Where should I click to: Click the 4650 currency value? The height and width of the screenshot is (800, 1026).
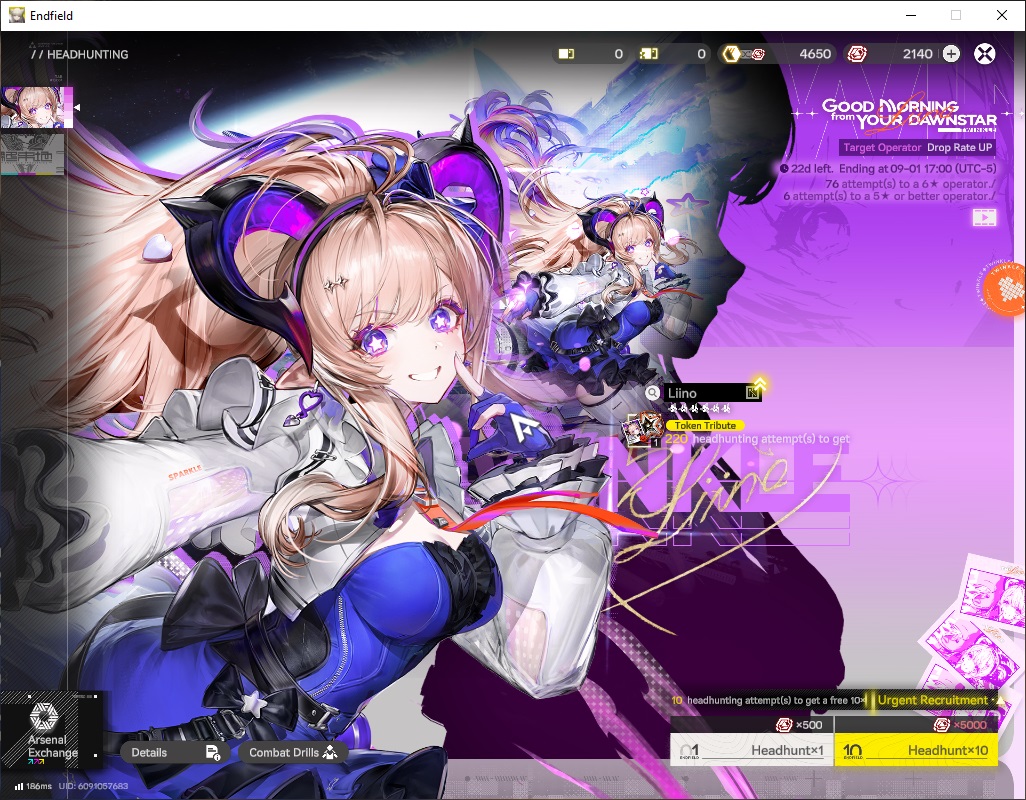click(815, 54)
